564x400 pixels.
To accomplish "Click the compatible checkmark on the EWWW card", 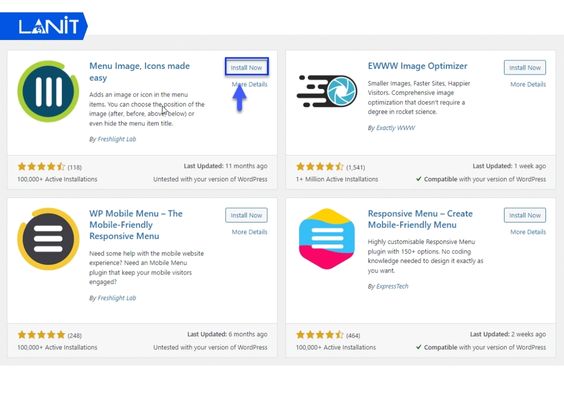I will coord(419,179).
